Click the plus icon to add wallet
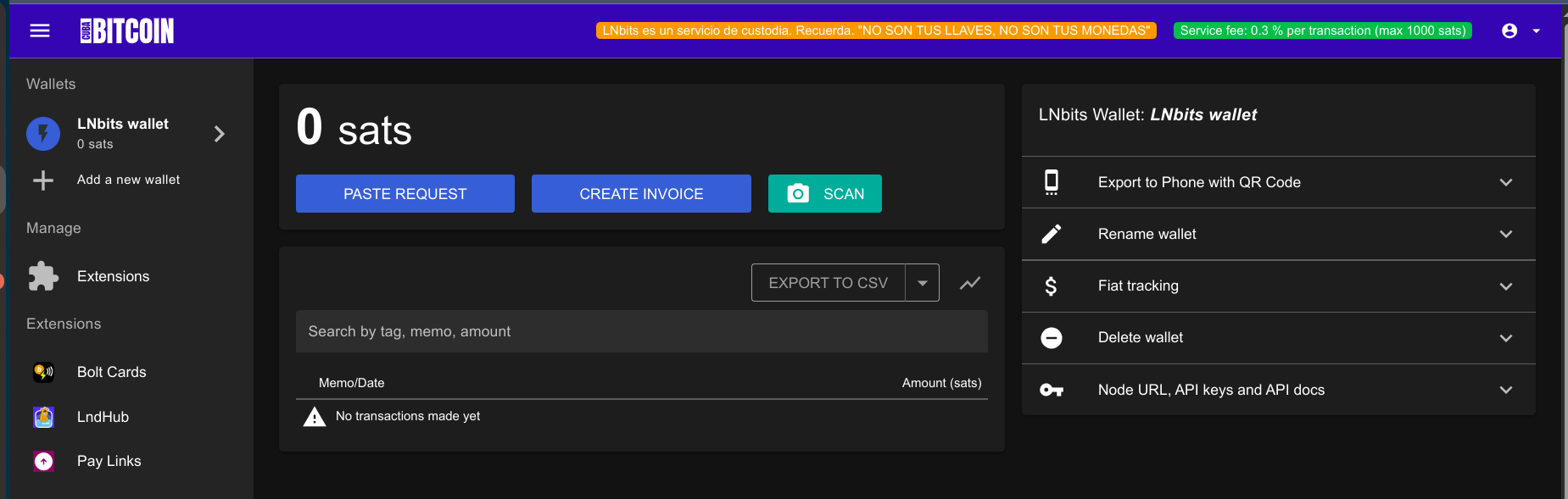The image size is (1568, 499). 43,180
